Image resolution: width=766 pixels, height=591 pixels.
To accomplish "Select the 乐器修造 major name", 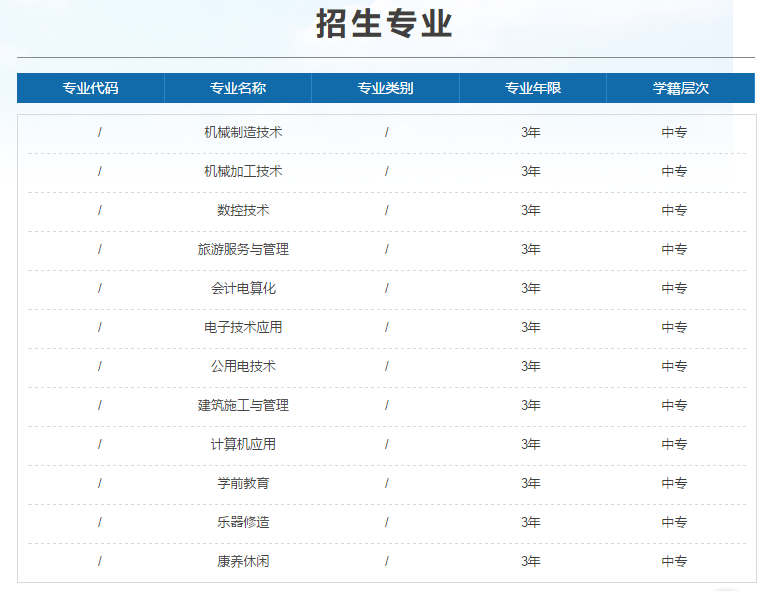I will coord(243,523).
